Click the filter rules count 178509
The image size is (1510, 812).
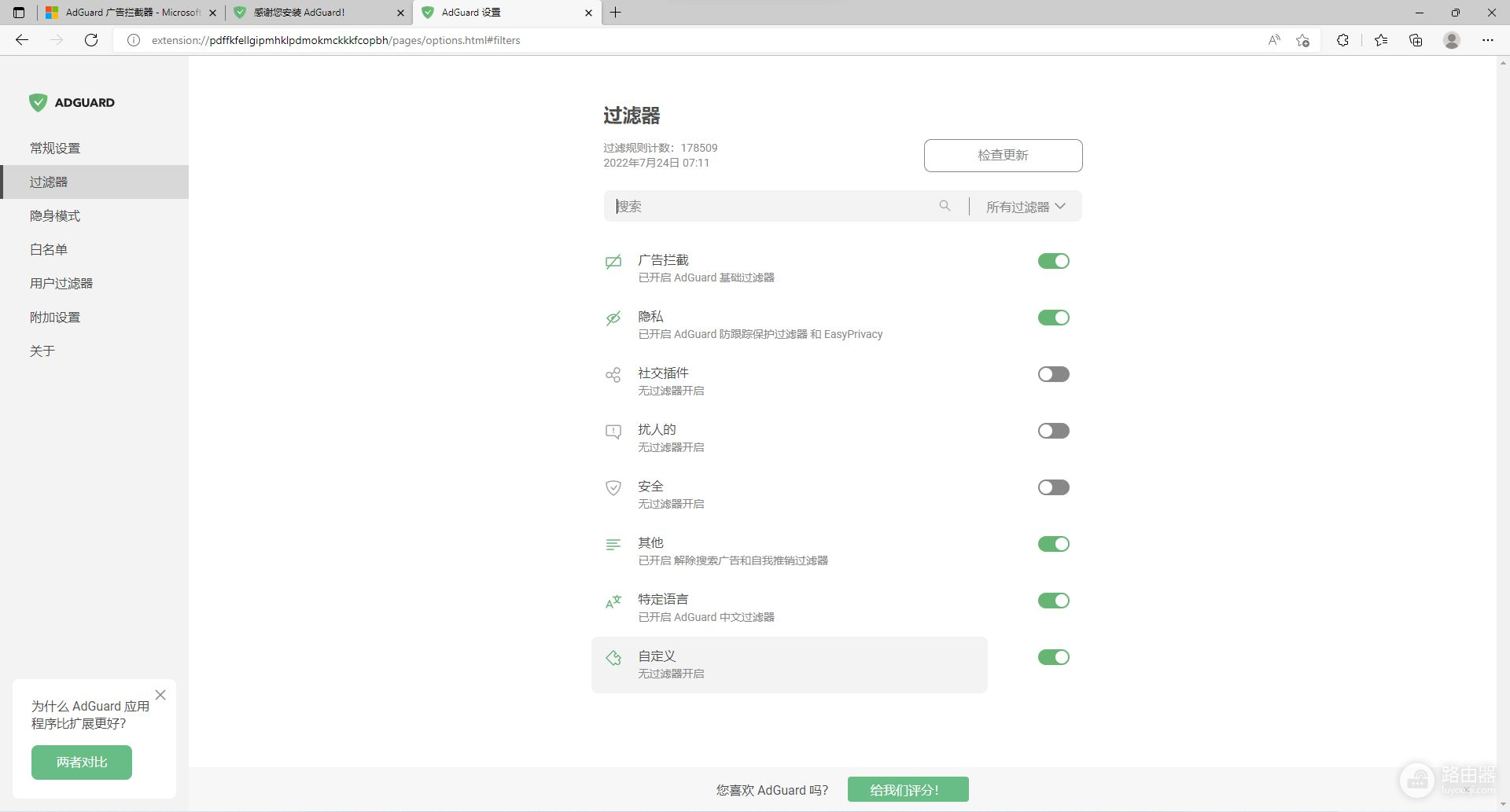pos(699,148)
